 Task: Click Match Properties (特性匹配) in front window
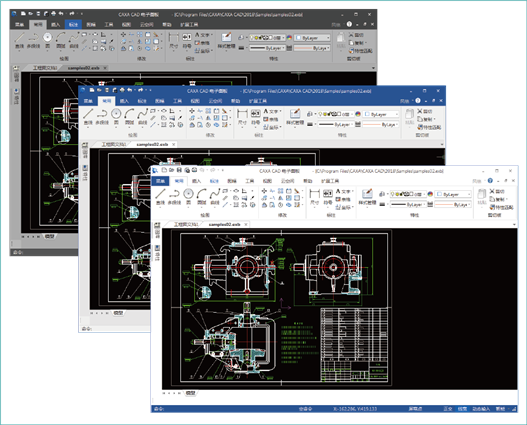(501, 207)
